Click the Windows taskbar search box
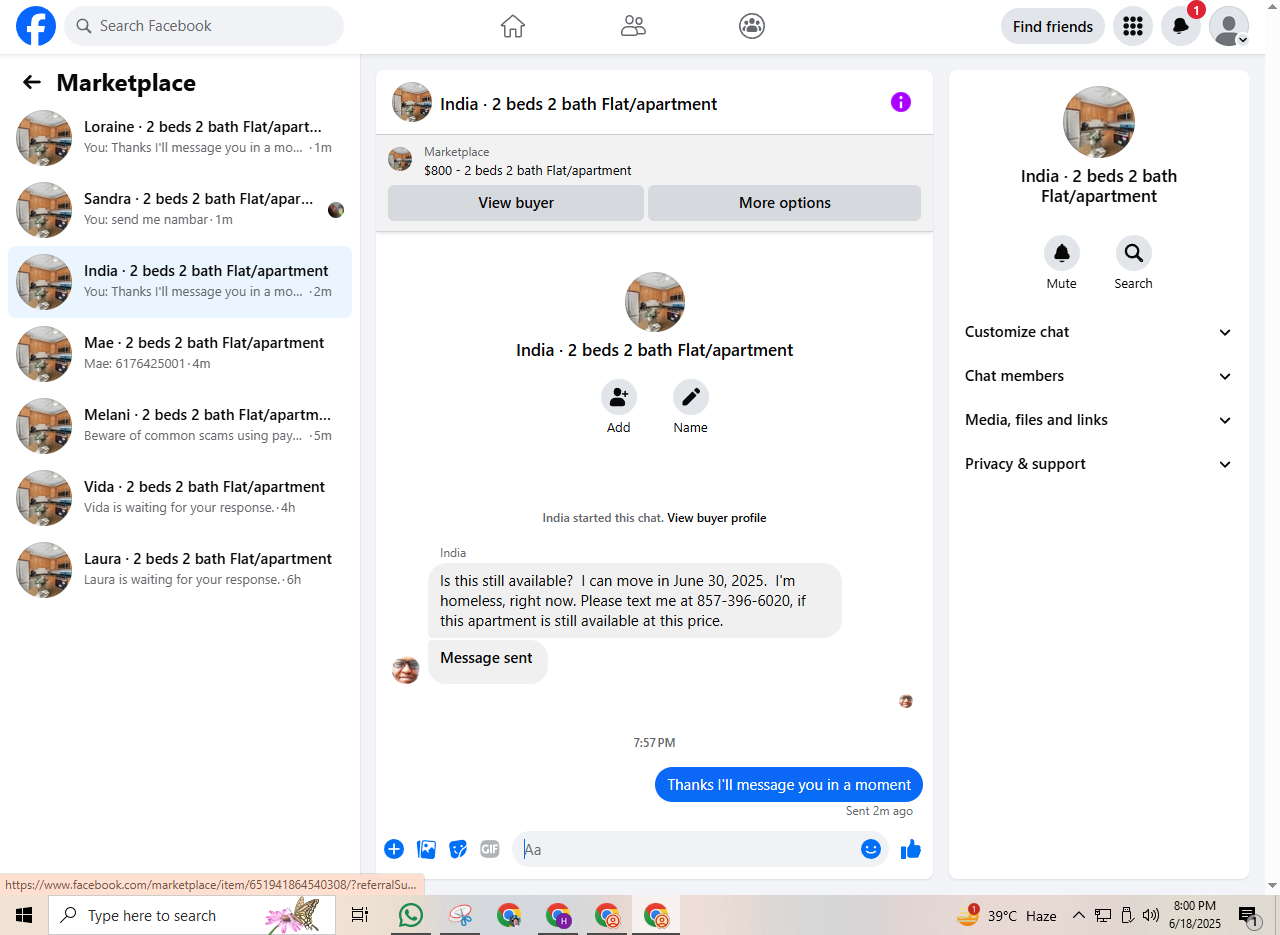1280x935 pixels. tap(192, 915)
